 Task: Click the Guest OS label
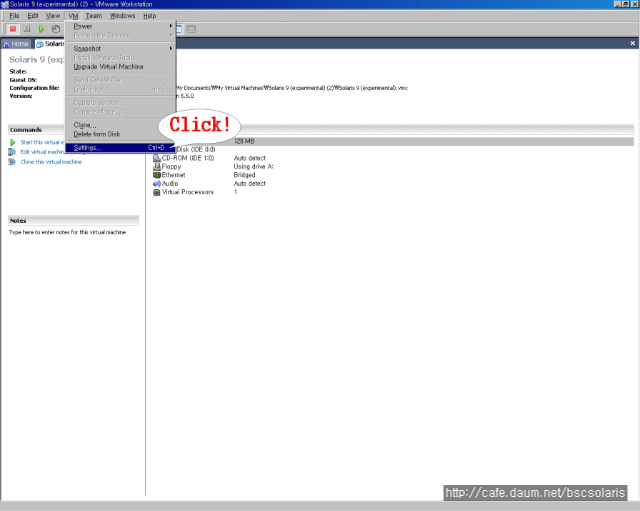click(x=23, y=80)
